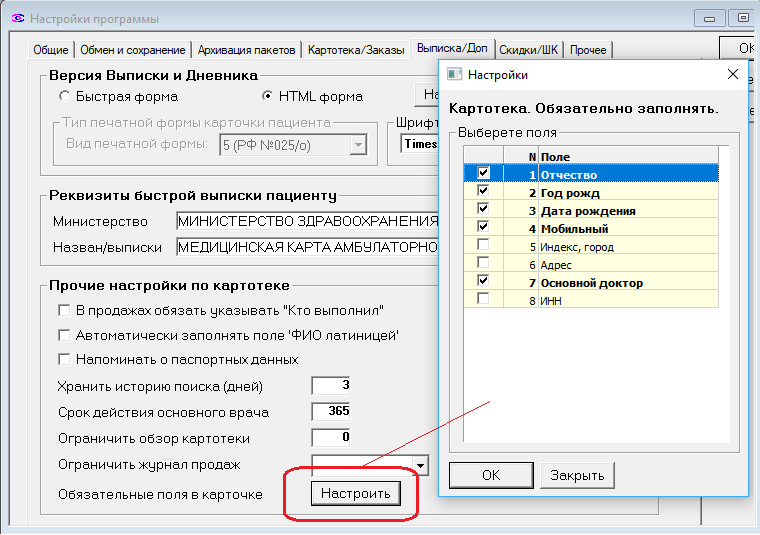The image size is (760, 535).
Task: Toggle auto-fill 'ФИО латиницей' checkbox
Action: click(x=64, y=335)
